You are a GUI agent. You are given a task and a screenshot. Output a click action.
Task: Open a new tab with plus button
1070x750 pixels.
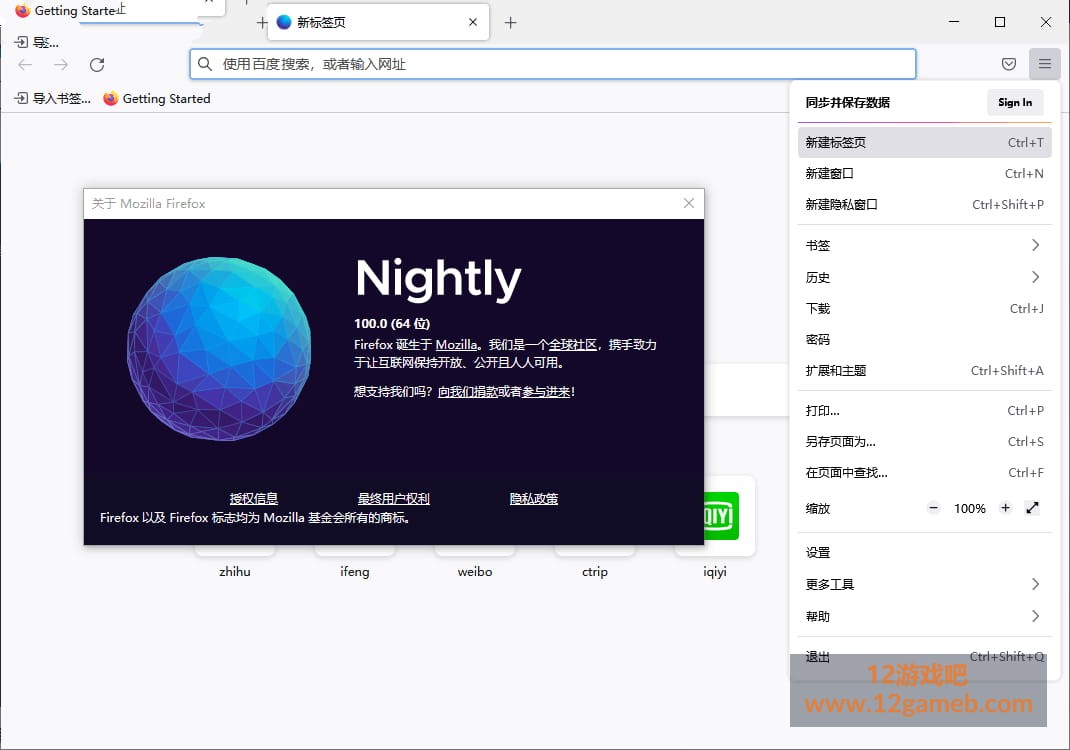click(x=510, y=23)
